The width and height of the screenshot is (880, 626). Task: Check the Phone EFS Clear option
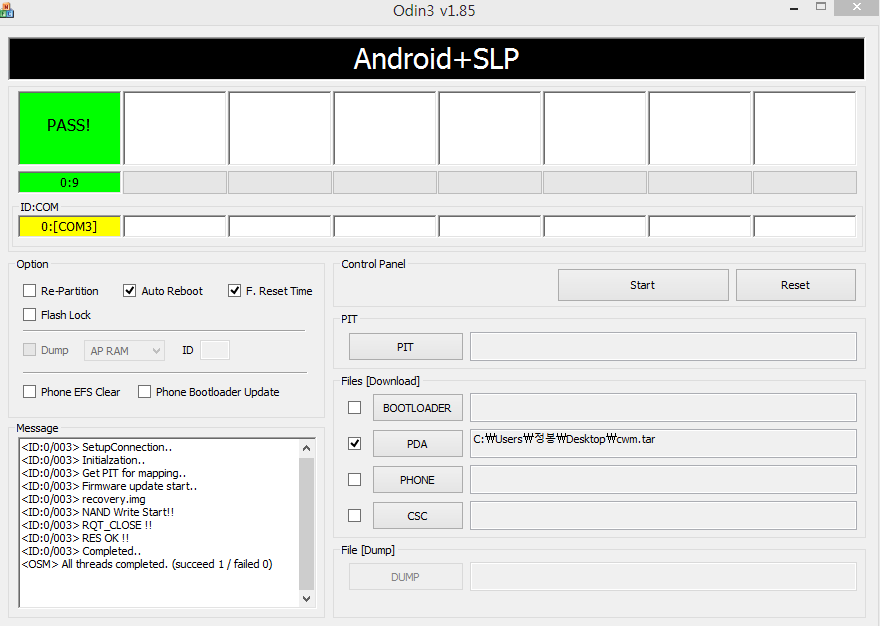pyautogui.click(x=30, y=392)
